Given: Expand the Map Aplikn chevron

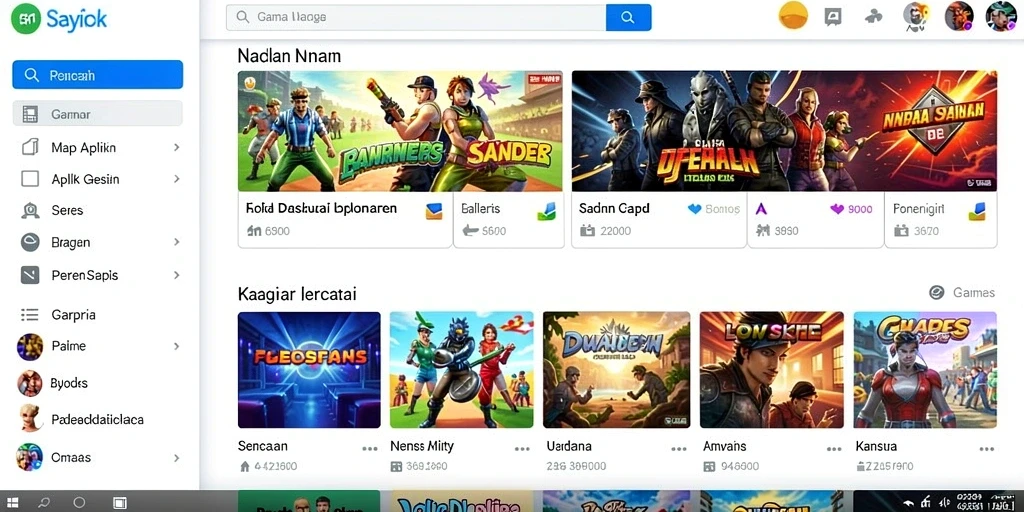Looking at the screenshot, I should click(176, 148).
